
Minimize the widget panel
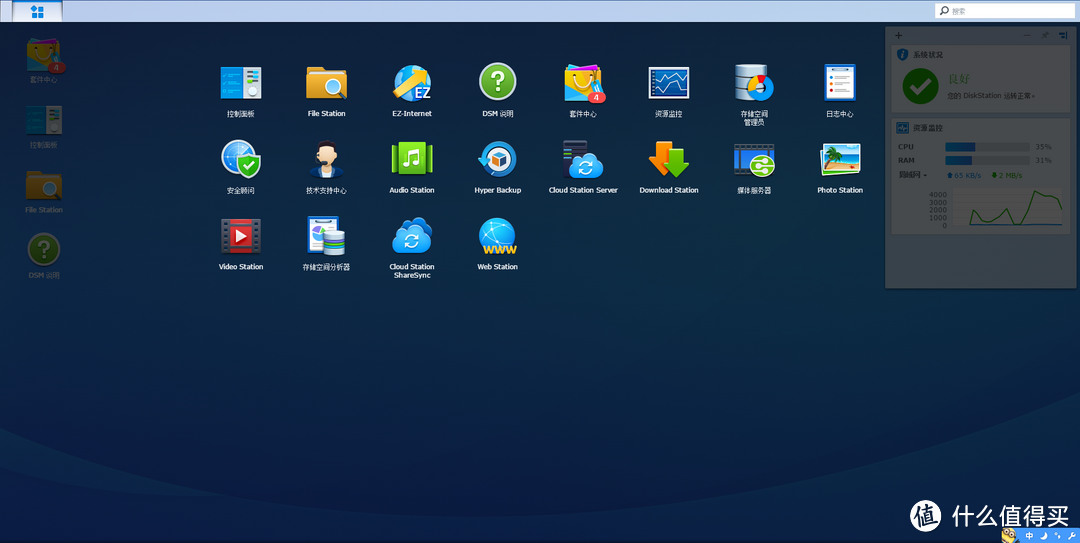(1027, 35)
